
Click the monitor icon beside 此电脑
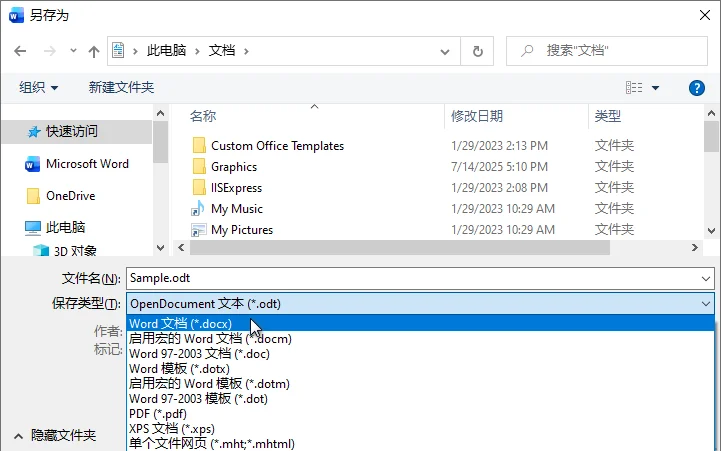coord(33,228)
